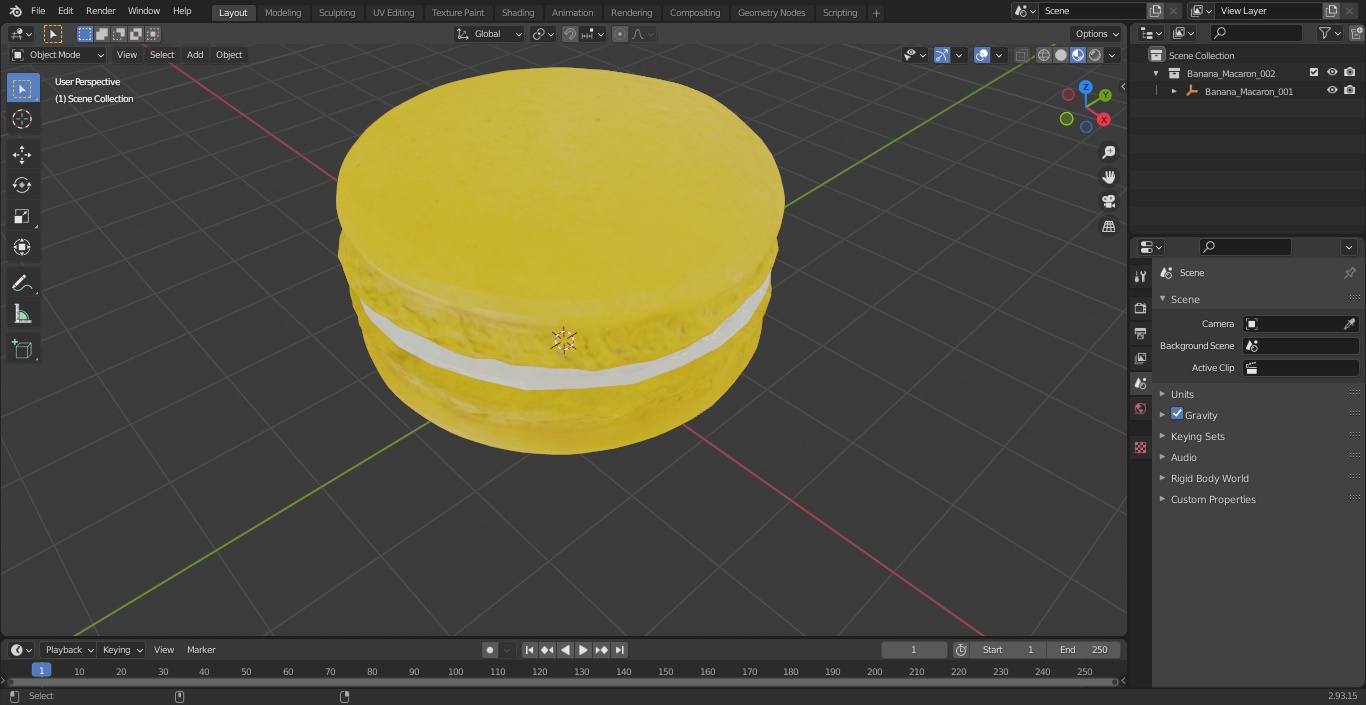The image size is (1366, 705).
Task: Select the Scale tool
Action: point(22,216)
